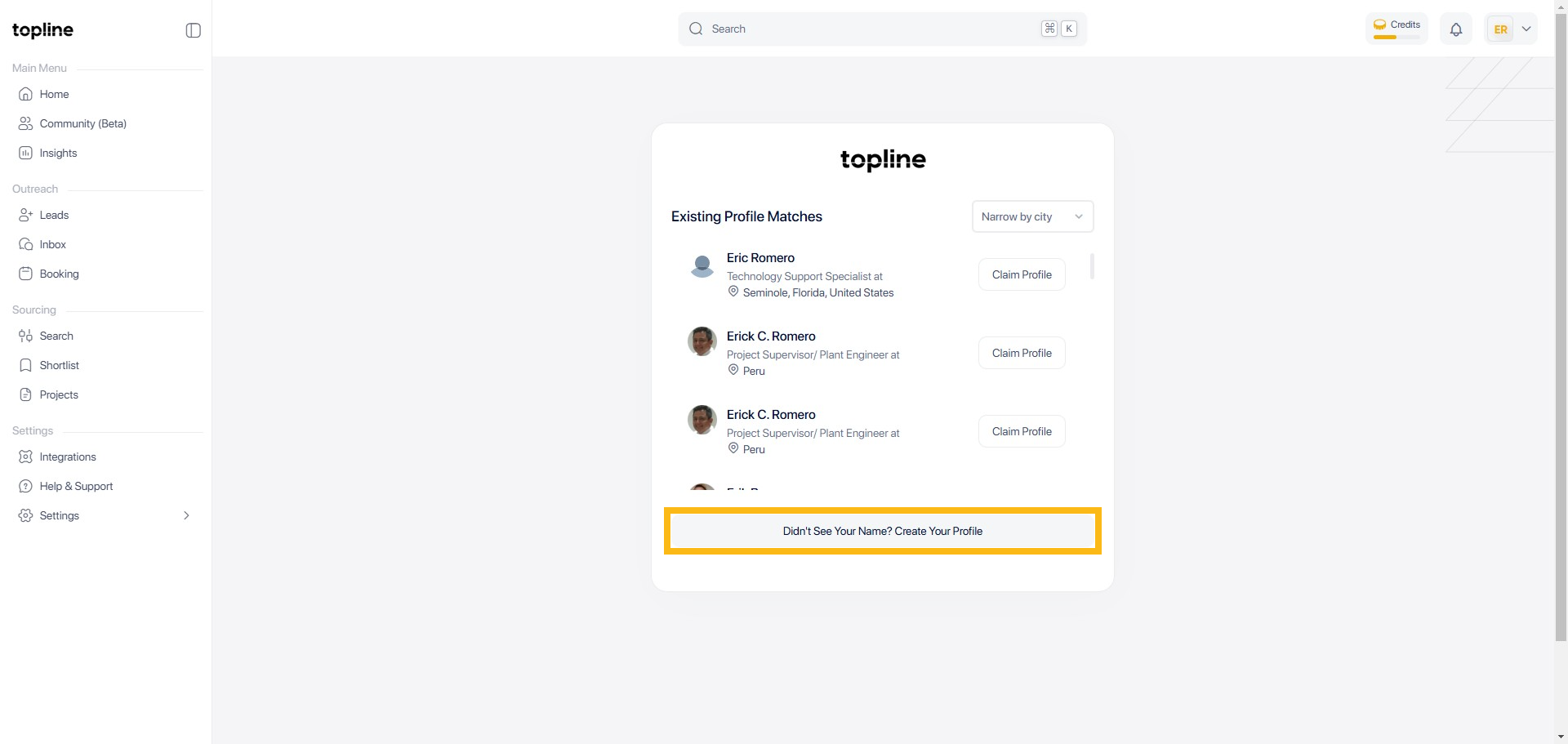Collapse the sidebar with the panel icon
This screenshot has height=744, width=1568.
pos(194,30)
